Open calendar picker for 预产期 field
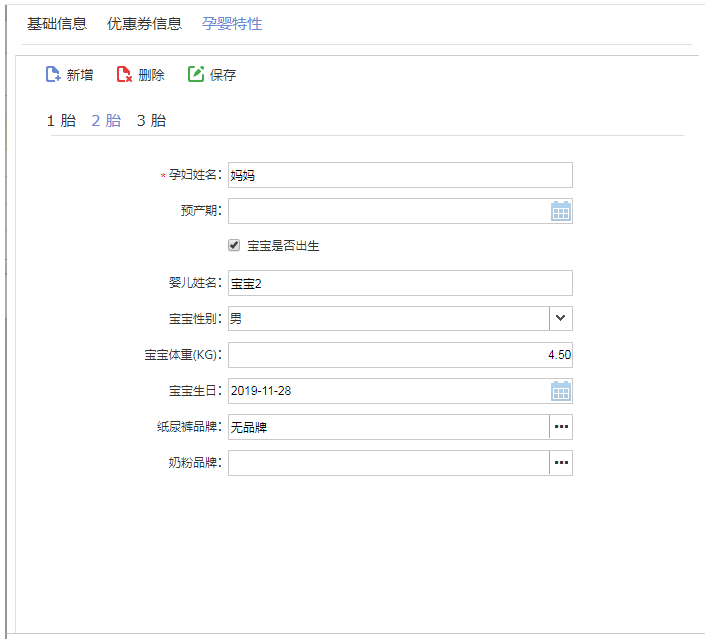715x639 pixels. [x=561, y=211]
